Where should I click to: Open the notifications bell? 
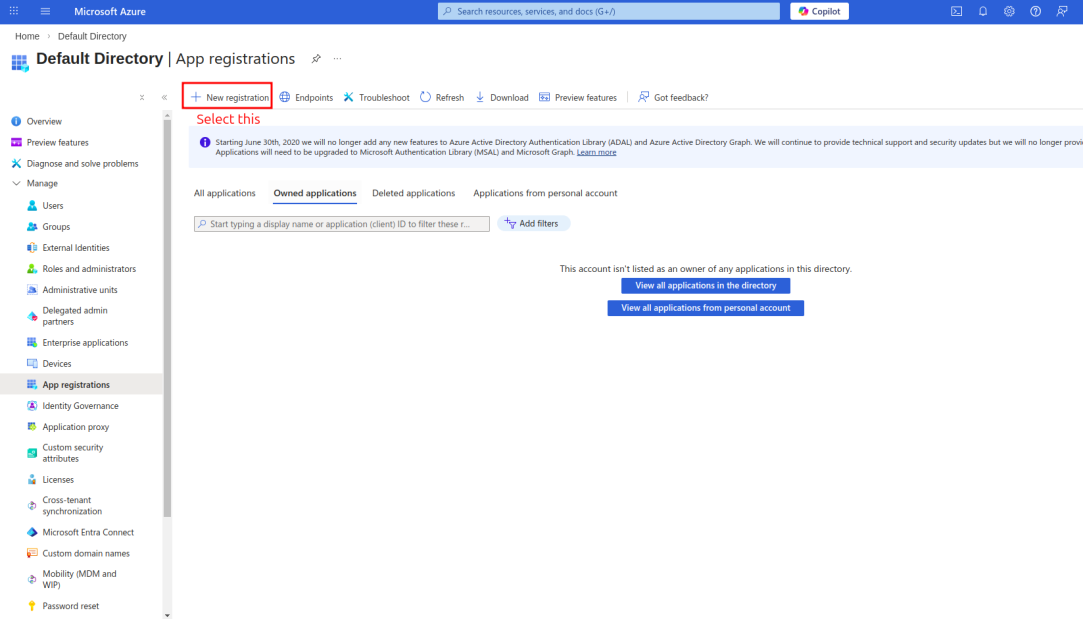(983, 11)
